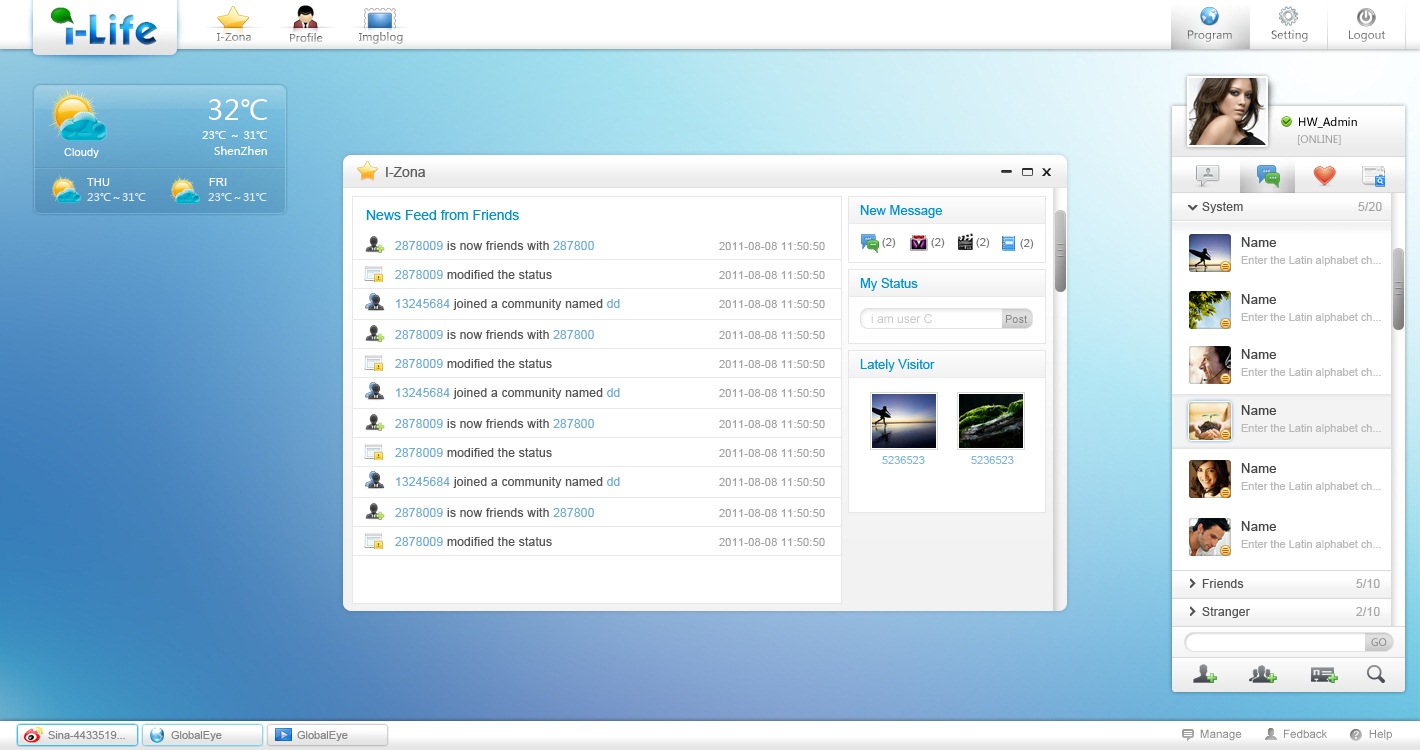This screenshot has height=750, width=1420.
Task: Open the clapperboard video messages icon
Action: point(965,243)
